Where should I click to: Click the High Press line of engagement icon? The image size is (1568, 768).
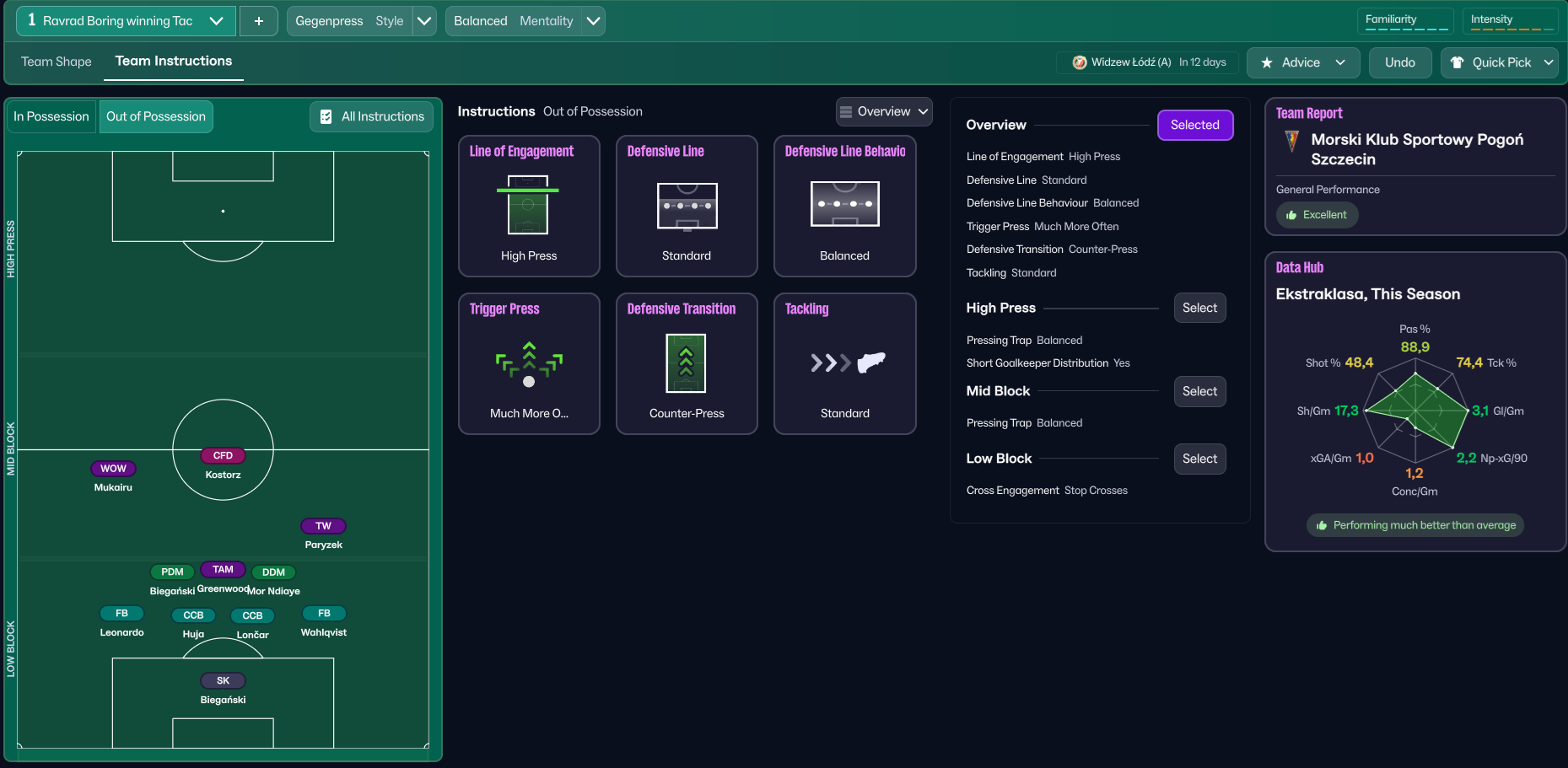528,205
